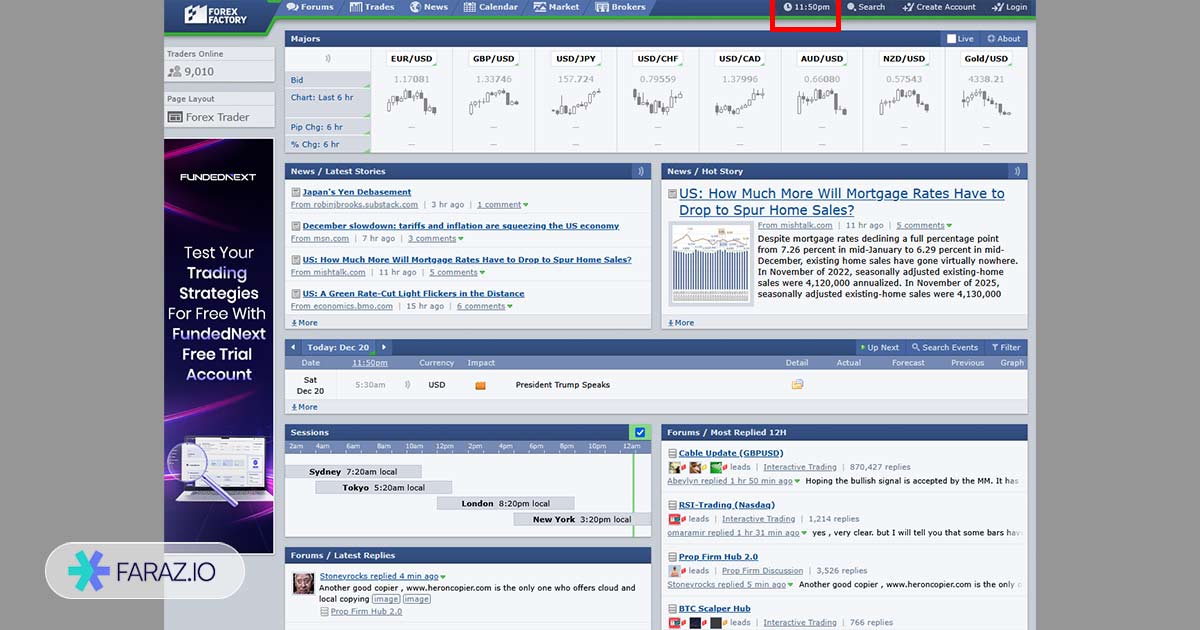
Task: Click the EUR/USD candlestick chart
Action: (x=411, y=102)
